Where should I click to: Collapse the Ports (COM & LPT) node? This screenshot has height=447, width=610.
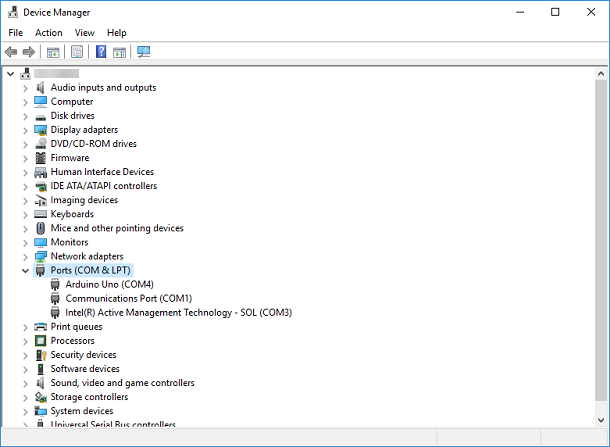tap(25, 270)
